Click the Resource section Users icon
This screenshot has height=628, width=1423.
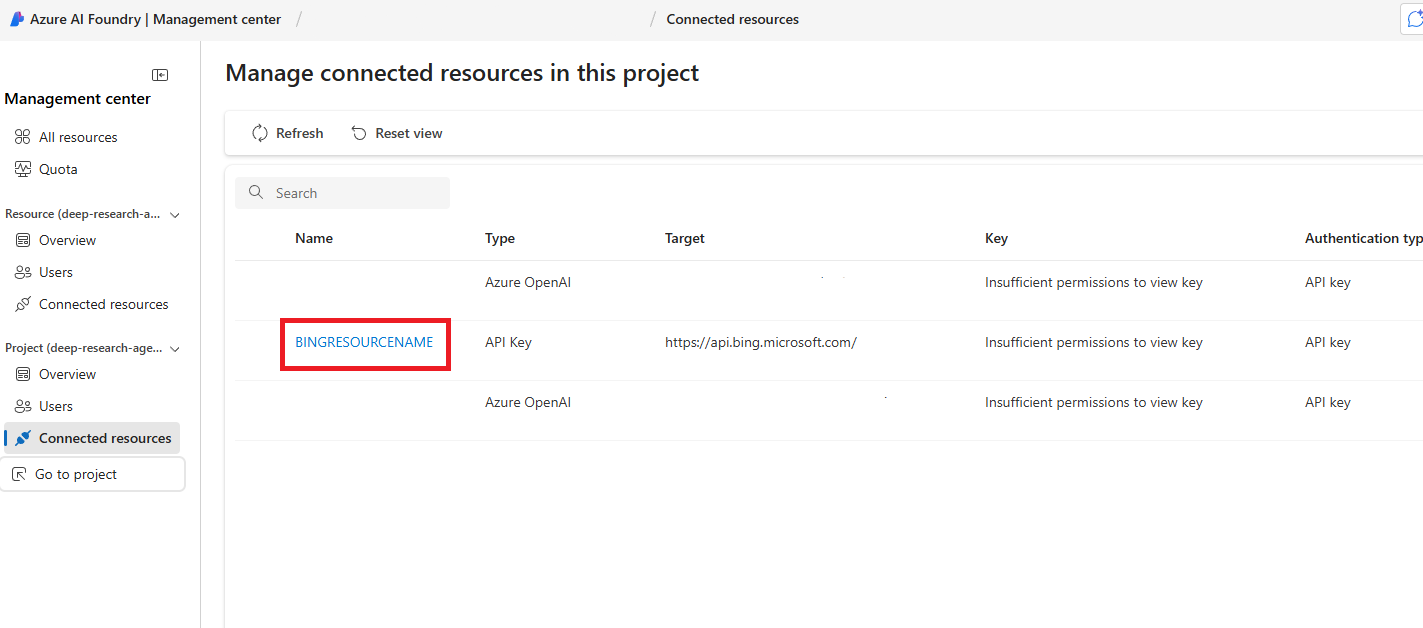[x=22, y=272]
